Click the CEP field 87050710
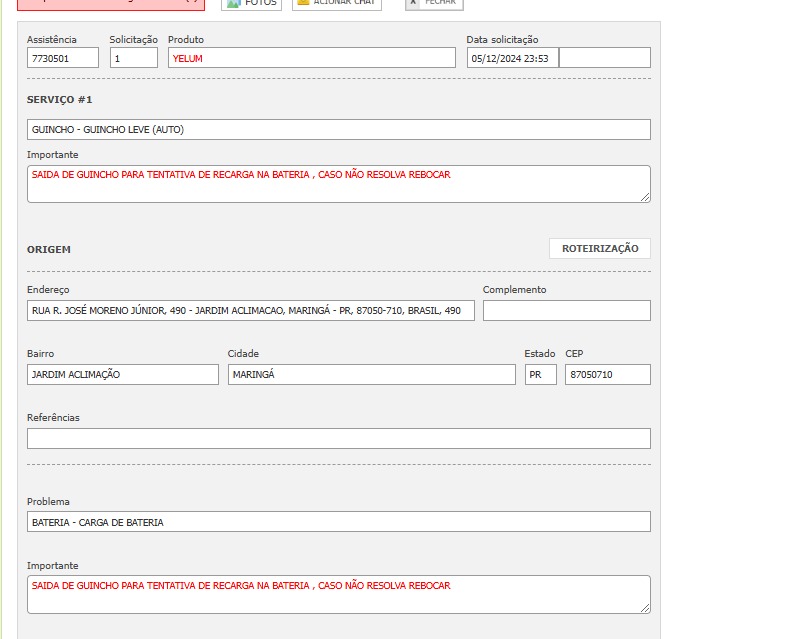This screenshot has height=639, width=801. [x=607, y=375]
